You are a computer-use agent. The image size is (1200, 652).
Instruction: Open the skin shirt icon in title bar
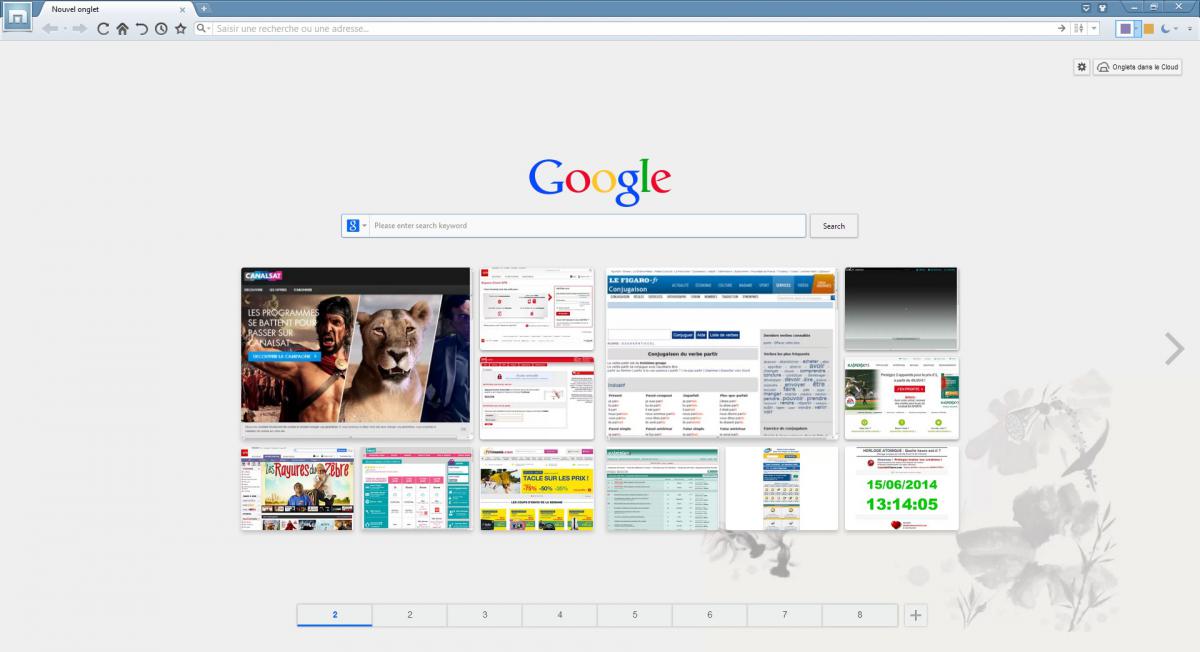[x=1104, y=8]
